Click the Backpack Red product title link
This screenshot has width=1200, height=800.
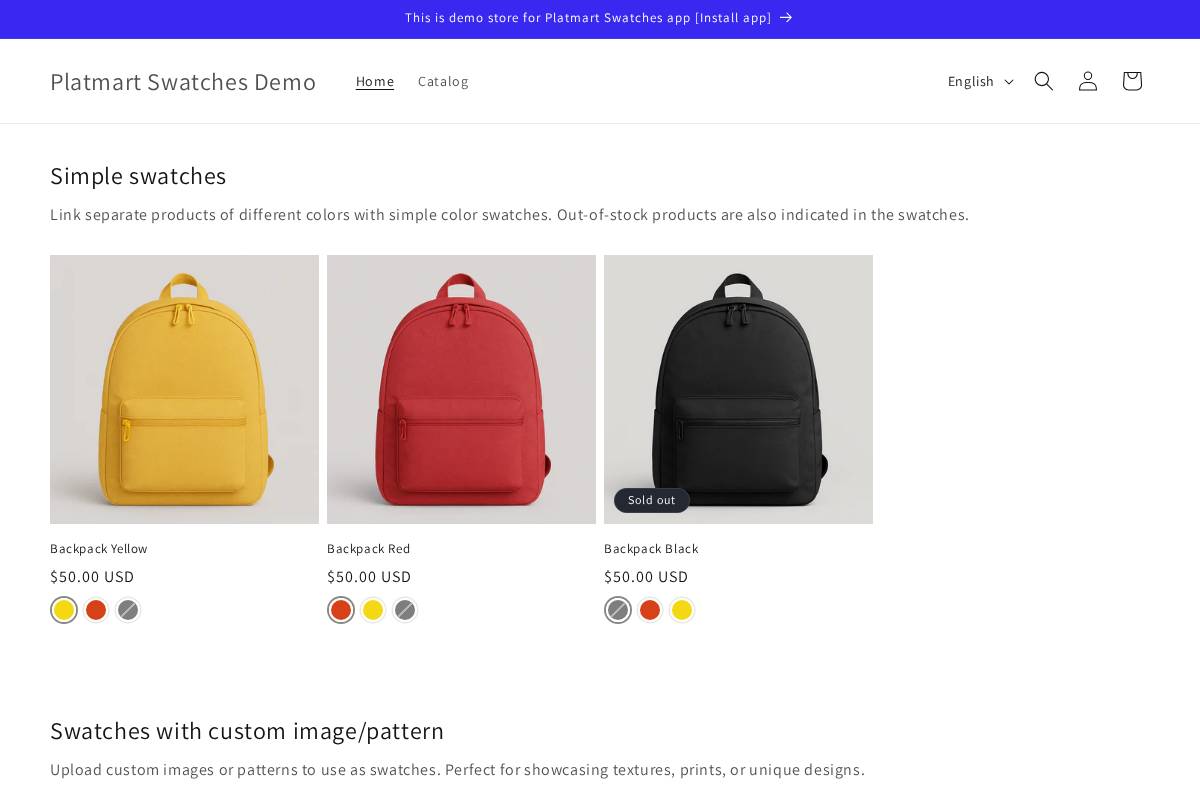pyautogui.click(x=368, y=548)
